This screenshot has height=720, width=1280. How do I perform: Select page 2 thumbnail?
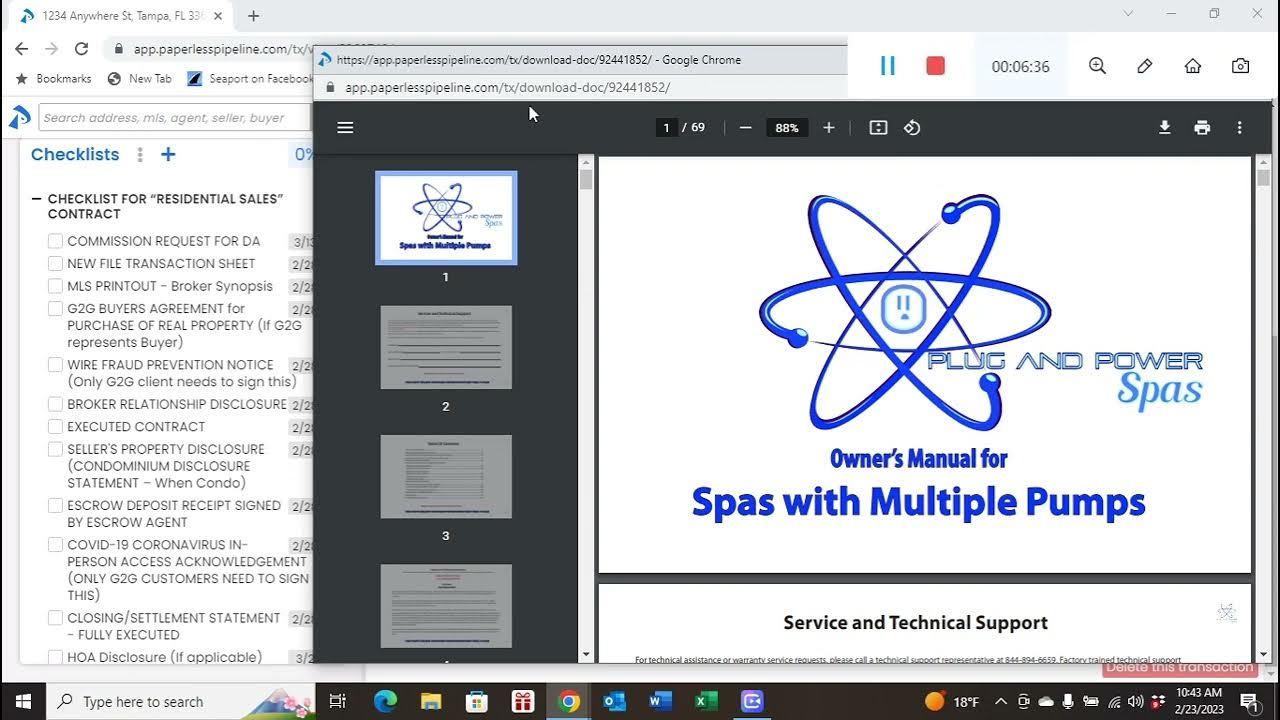pyautogui.click(x=446, y=347)
